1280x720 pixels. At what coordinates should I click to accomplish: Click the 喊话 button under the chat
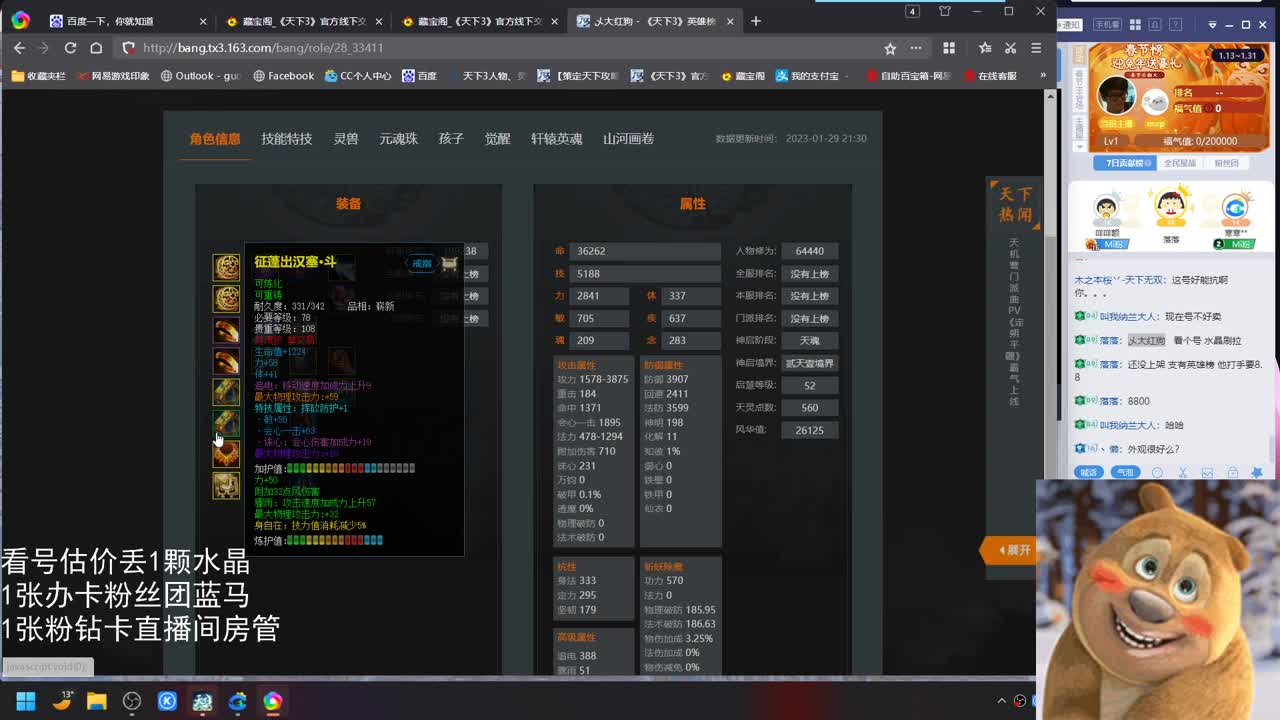tap(1087, 472)
